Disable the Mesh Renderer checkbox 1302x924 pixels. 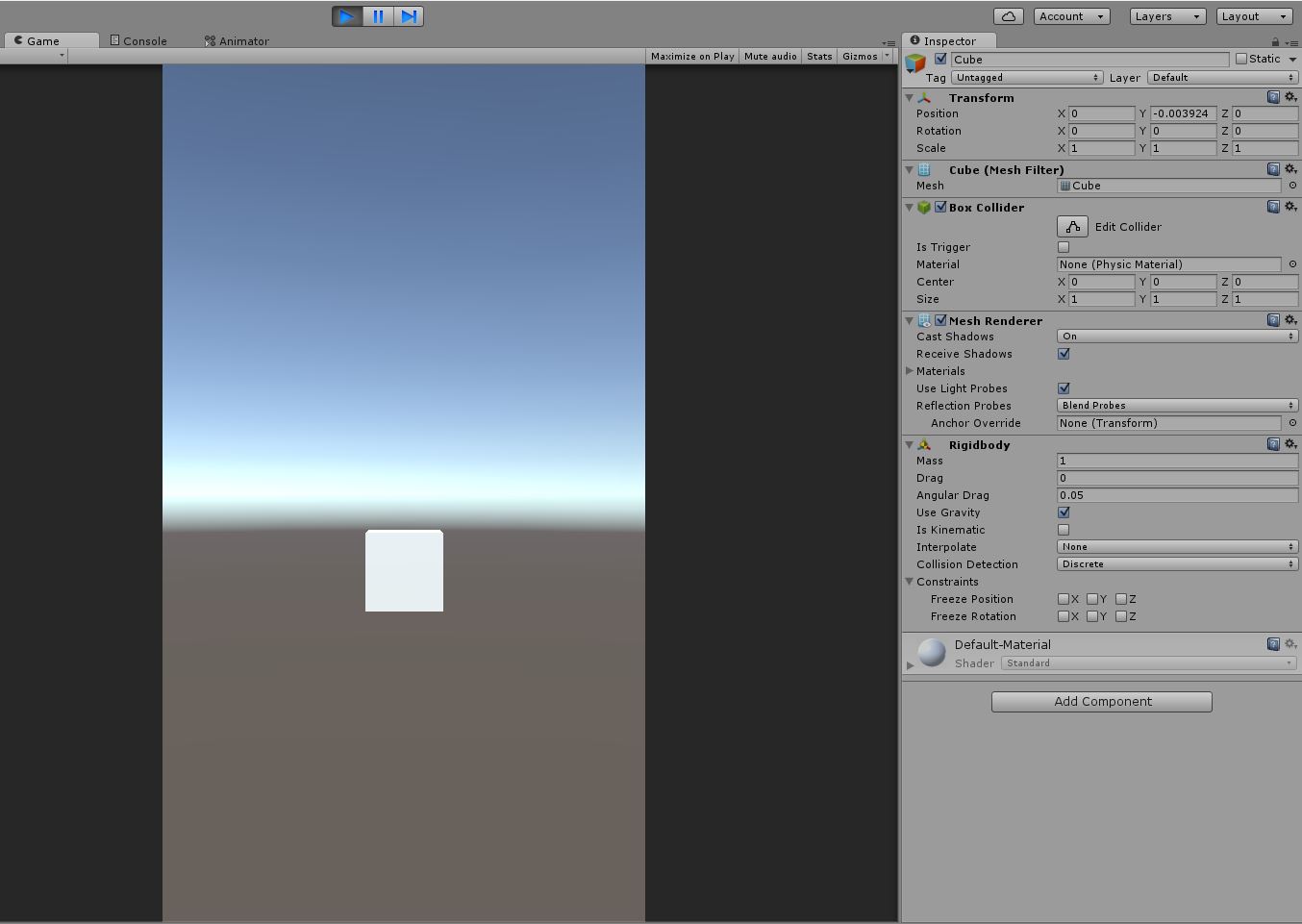(940, 320)
